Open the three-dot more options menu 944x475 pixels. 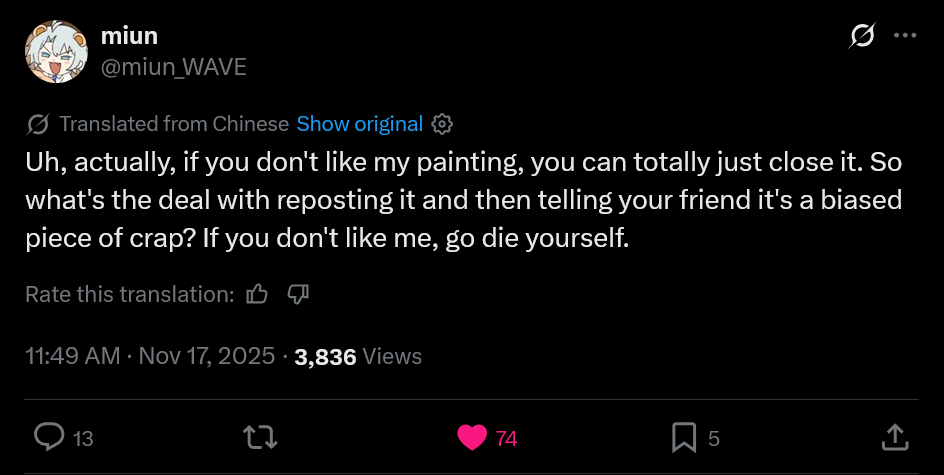pyautogui.click(x=905, y=36)
